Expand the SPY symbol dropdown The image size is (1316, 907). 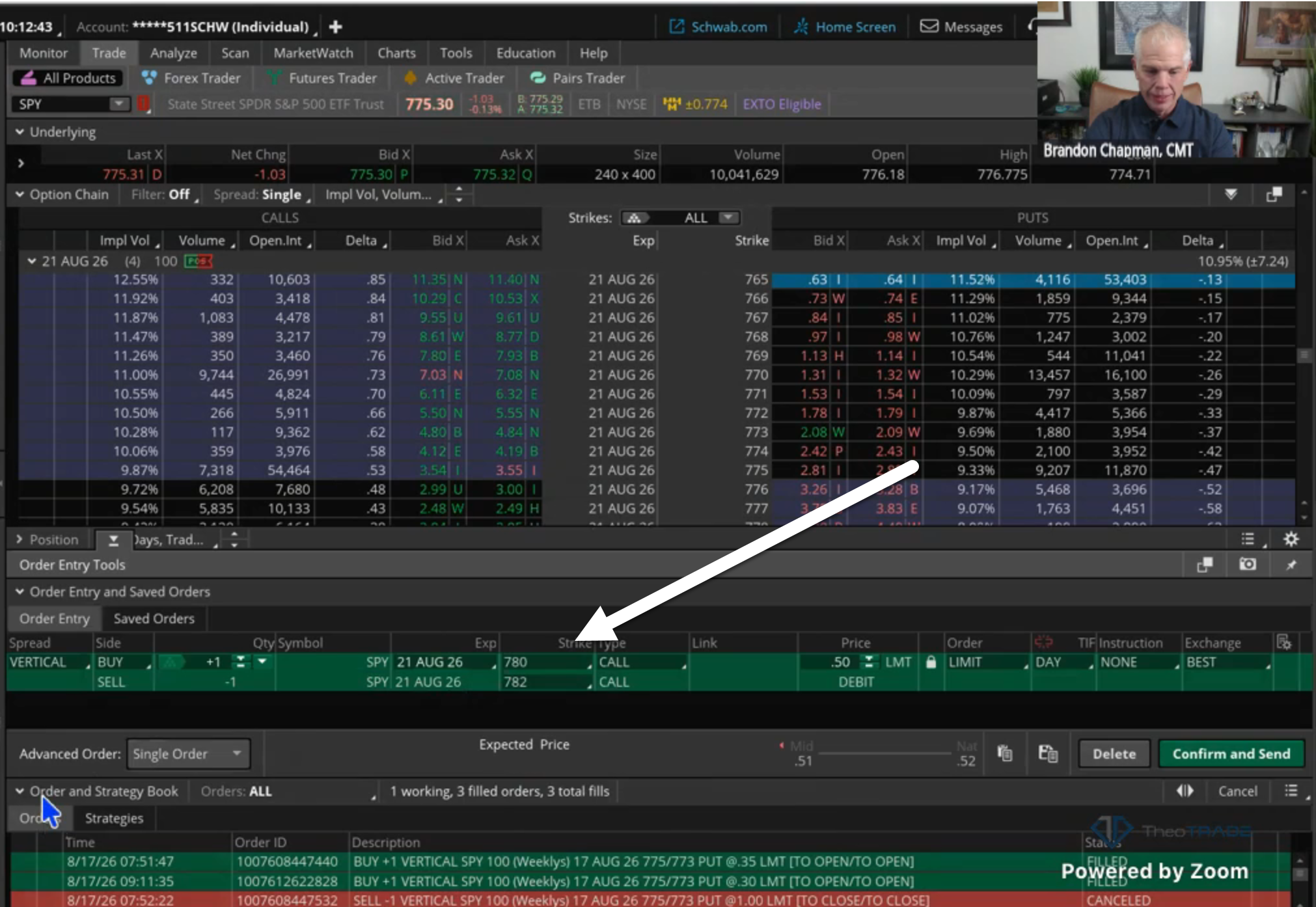click(118, 103)
